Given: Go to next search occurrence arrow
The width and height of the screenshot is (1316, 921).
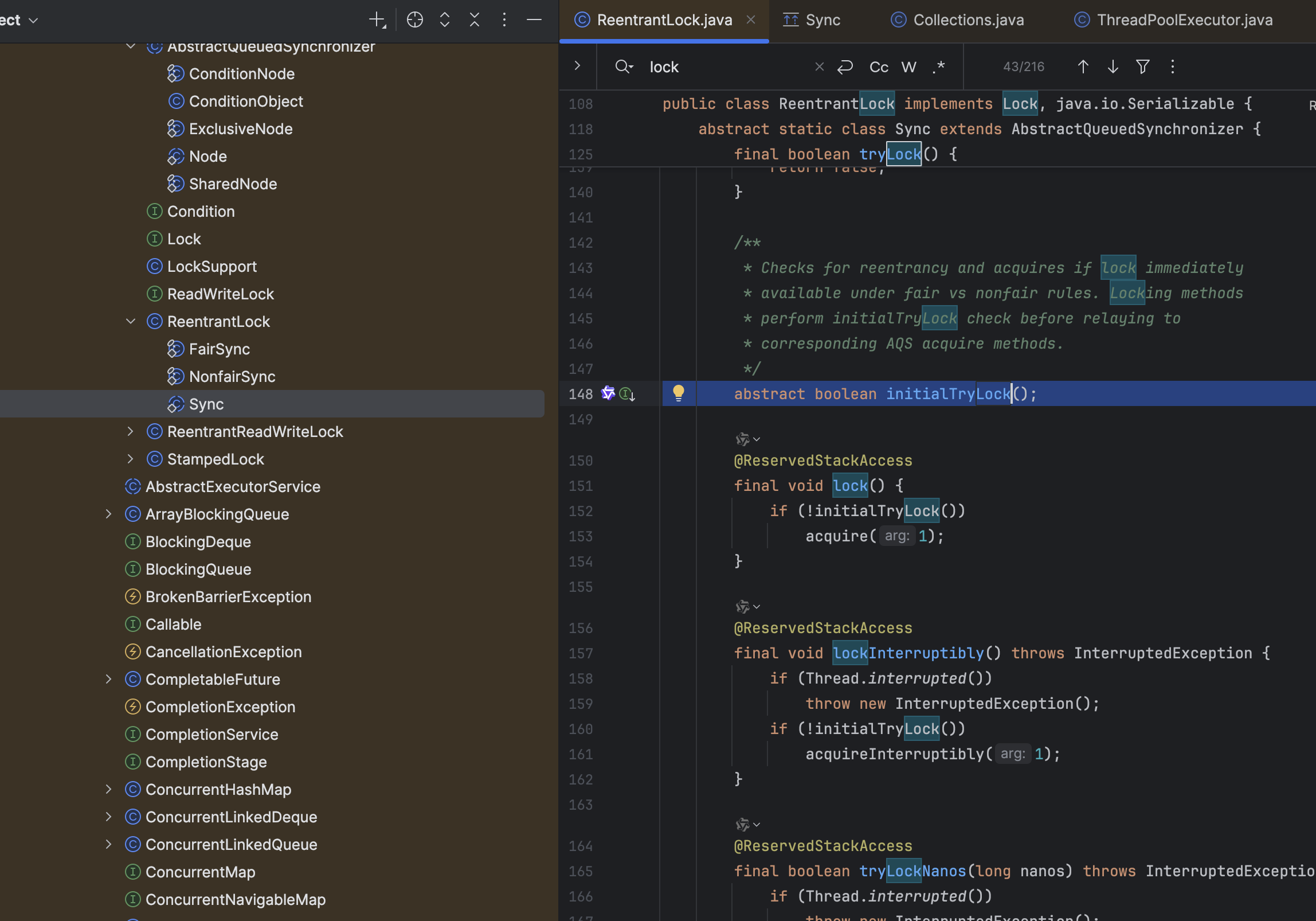Looking at the screenshot, I should click(1113, 67).
